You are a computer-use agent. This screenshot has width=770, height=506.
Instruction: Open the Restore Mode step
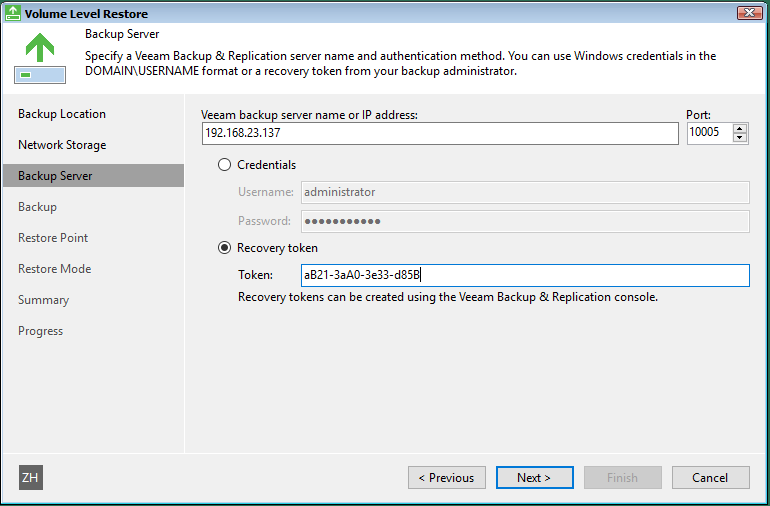click(x=55, y=269)
